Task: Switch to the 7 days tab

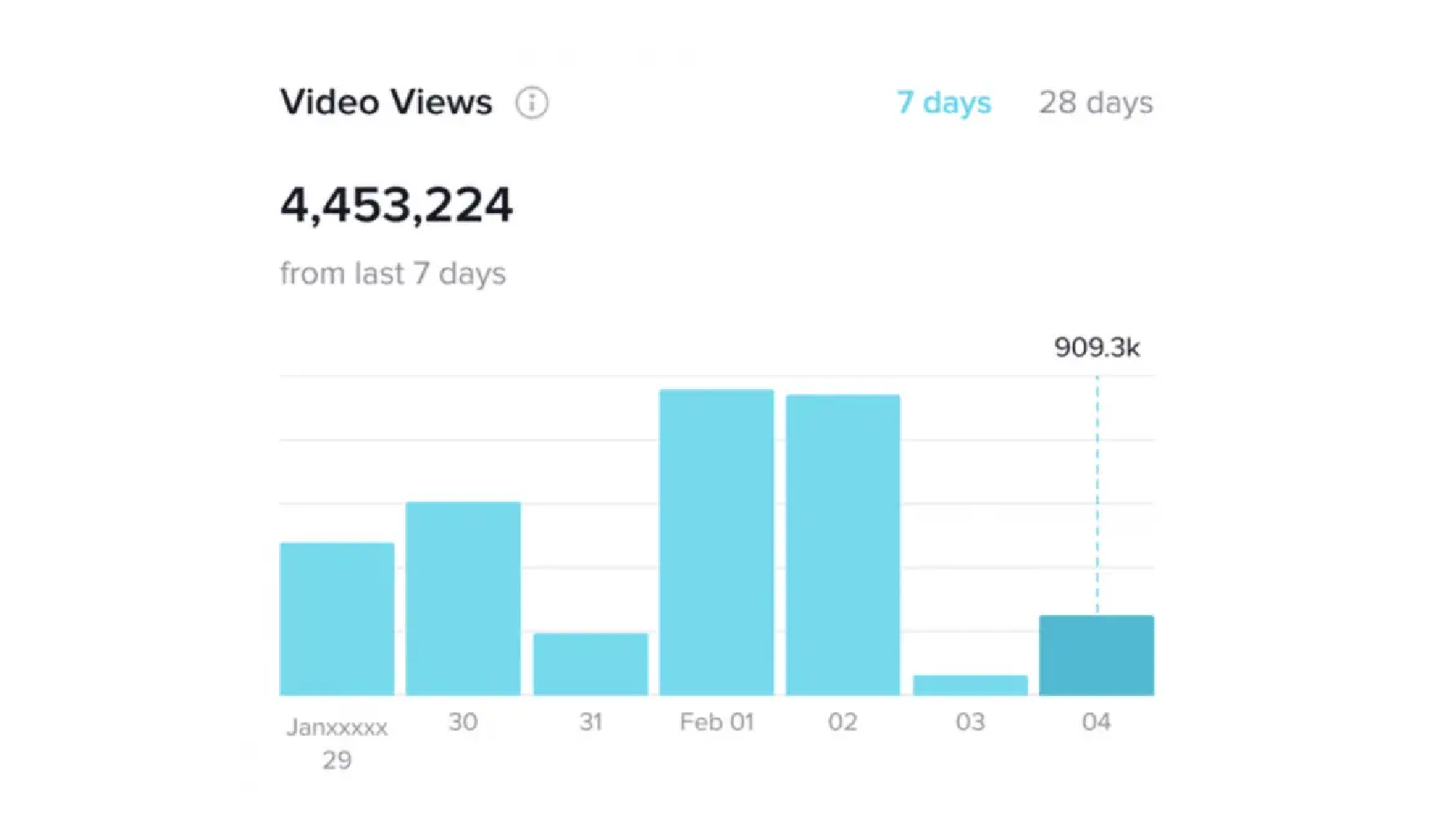Action: (944, 103)
